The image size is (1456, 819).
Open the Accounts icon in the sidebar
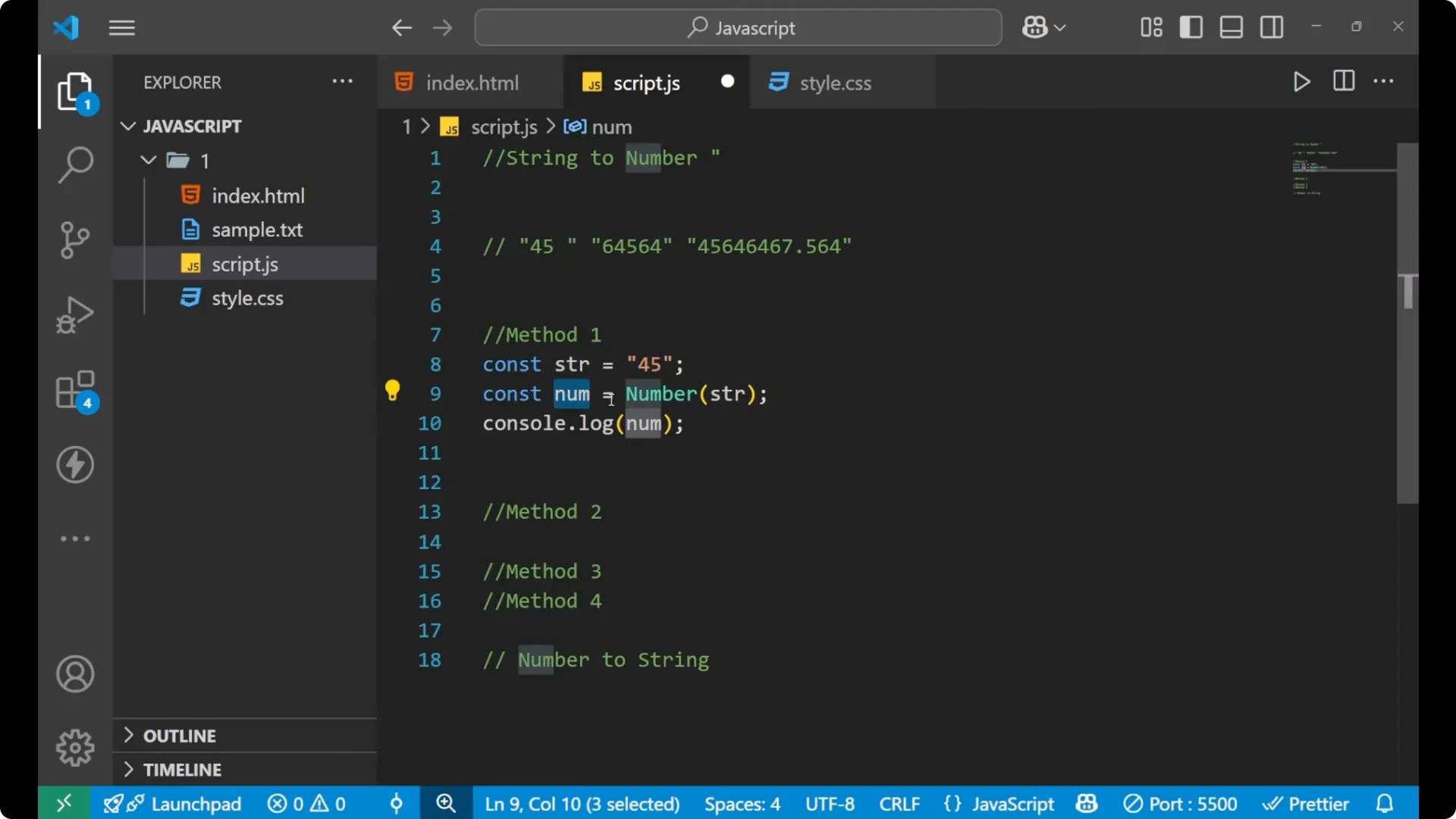74,674
